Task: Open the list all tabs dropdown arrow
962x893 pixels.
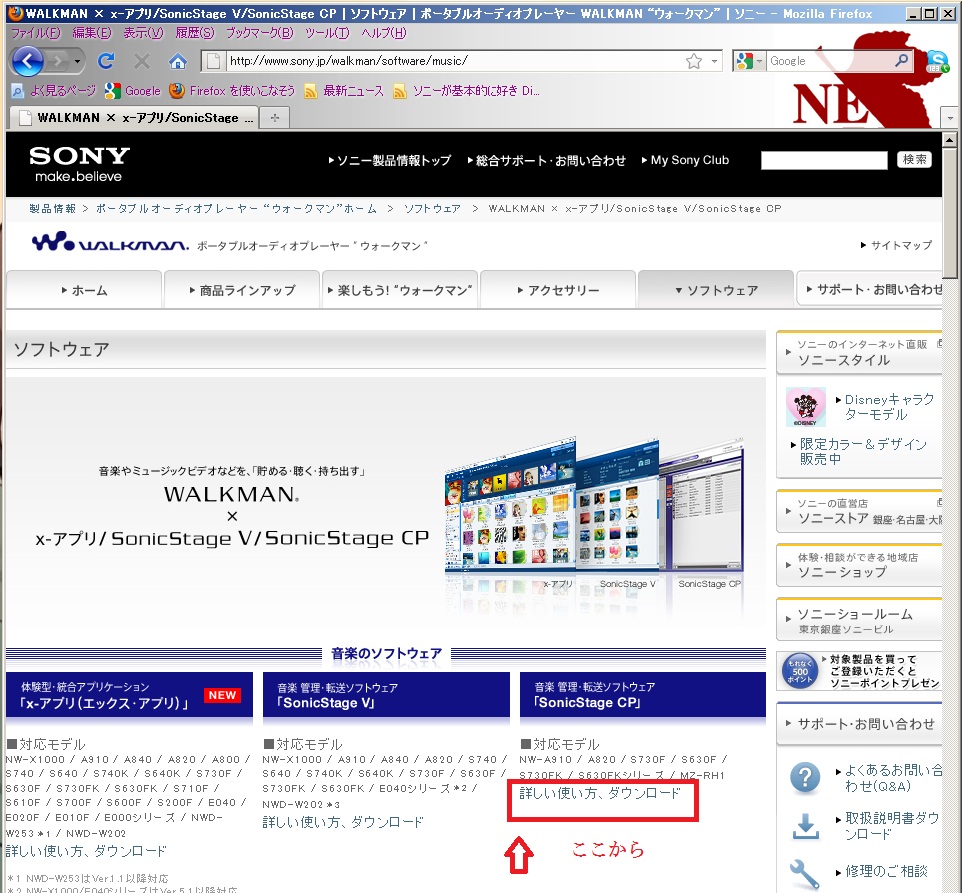Action: (950, 117)
